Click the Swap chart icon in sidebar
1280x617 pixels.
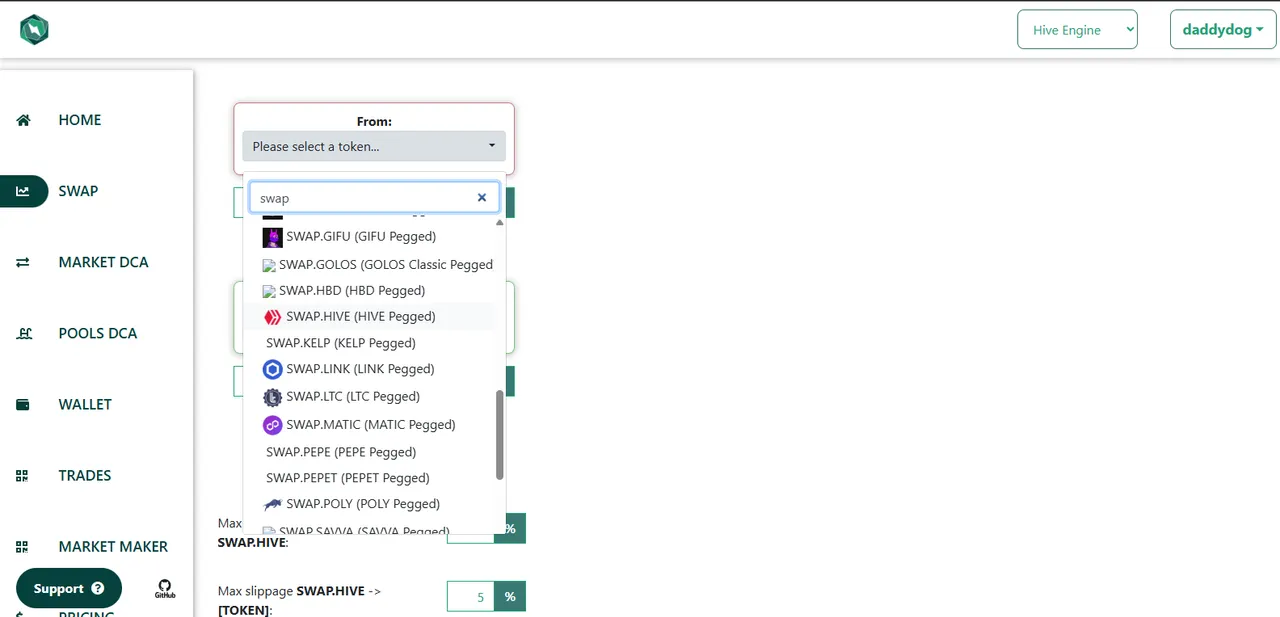click(x=23, y=191)
